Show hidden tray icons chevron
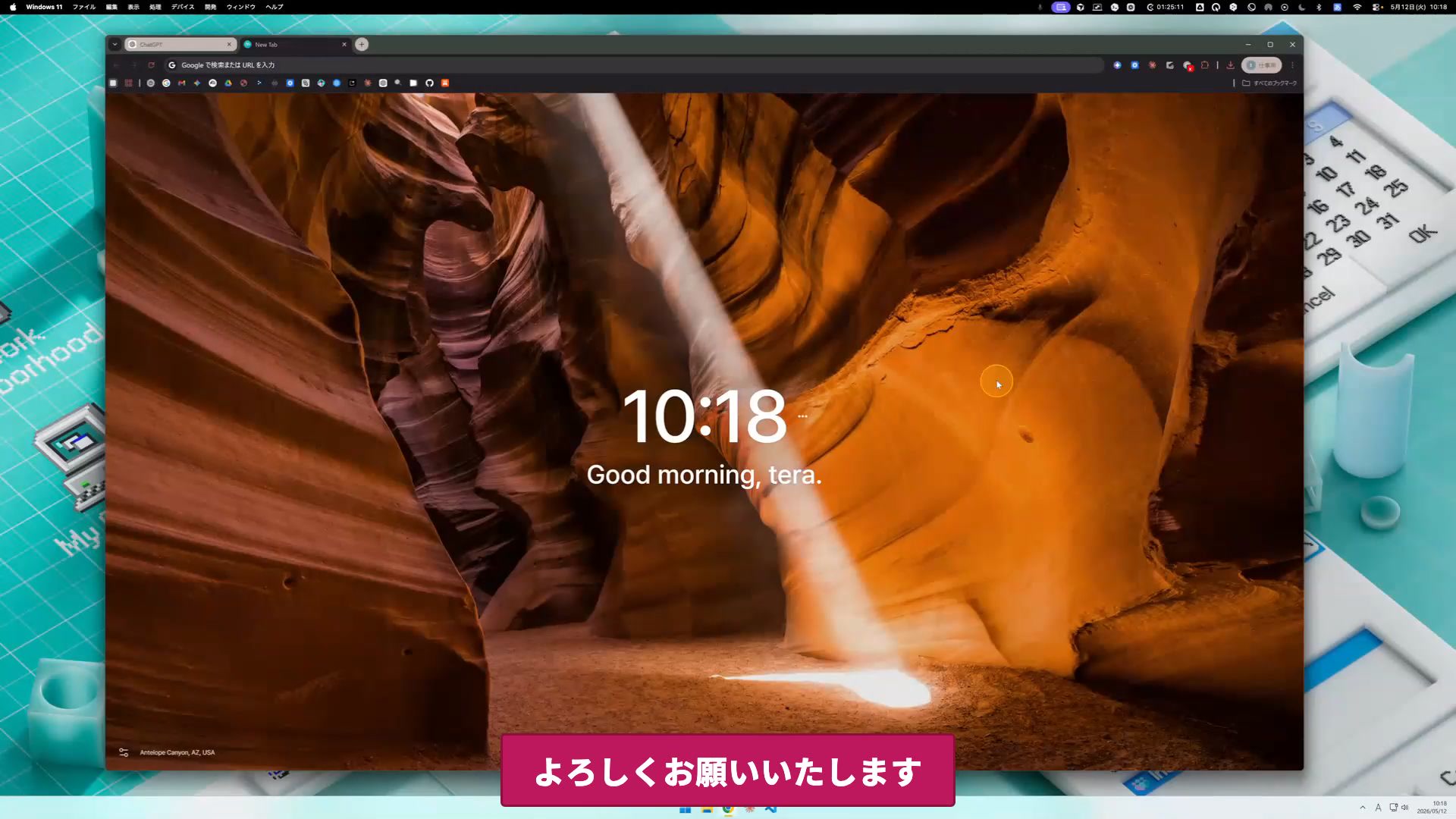 pyautogui.click(x=1363, y=808)
